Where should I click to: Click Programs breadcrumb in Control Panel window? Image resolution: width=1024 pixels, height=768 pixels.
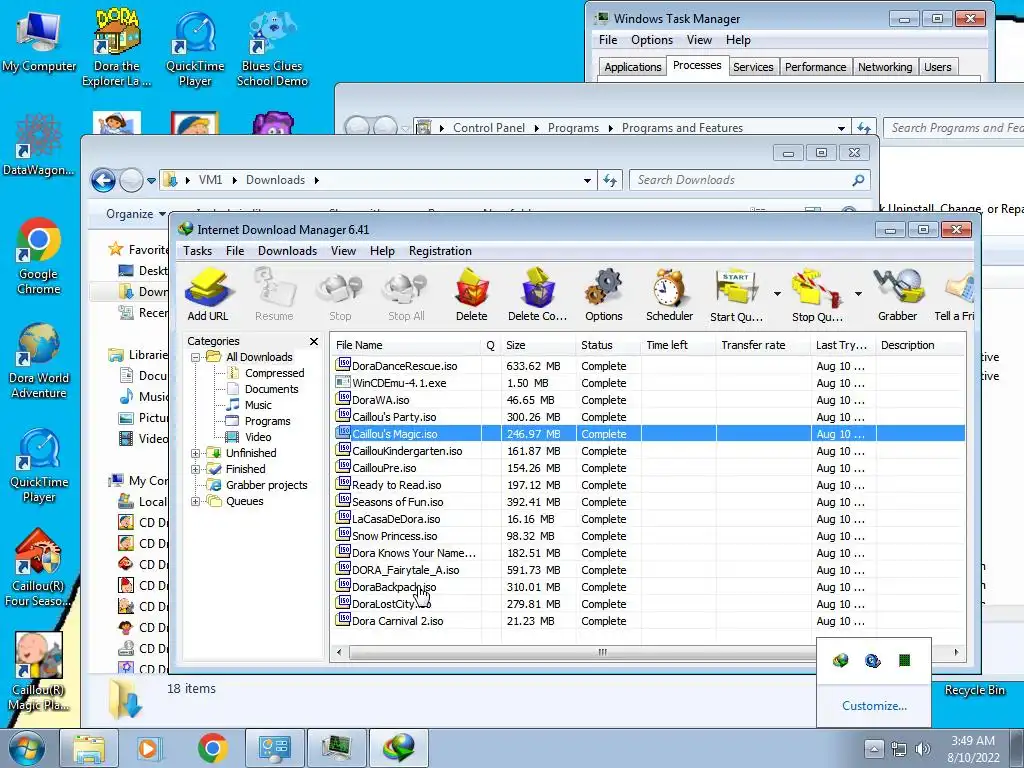tap(573, 128)
